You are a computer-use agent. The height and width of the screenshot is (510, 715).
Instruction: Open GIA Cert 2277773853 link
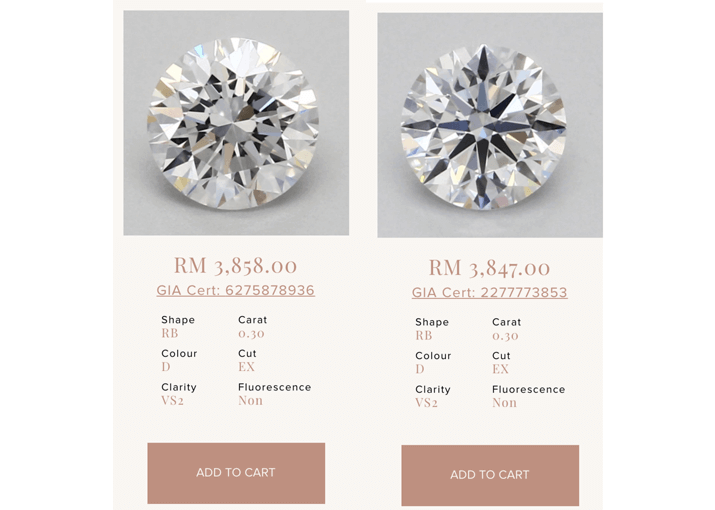[x=490, y=292]
